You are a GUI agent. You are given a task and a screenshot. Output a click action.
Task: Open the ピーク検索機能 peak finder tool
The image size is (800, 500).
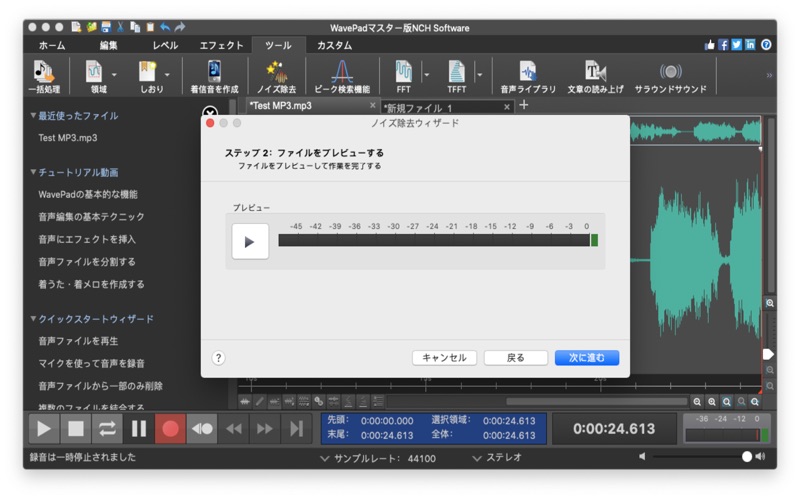[342, 77]
